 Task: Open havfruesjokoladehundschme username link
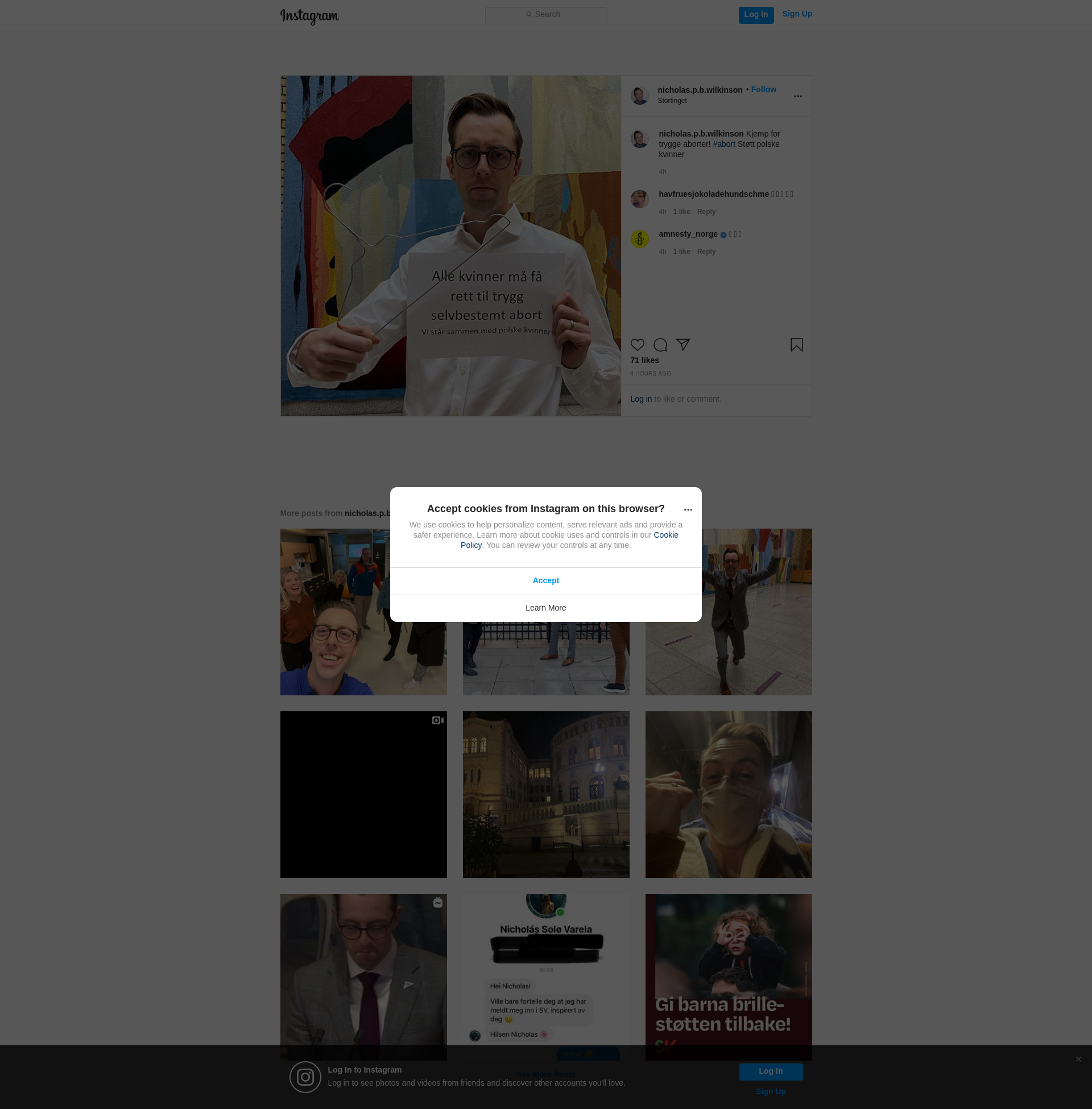[x=713, y=194]
